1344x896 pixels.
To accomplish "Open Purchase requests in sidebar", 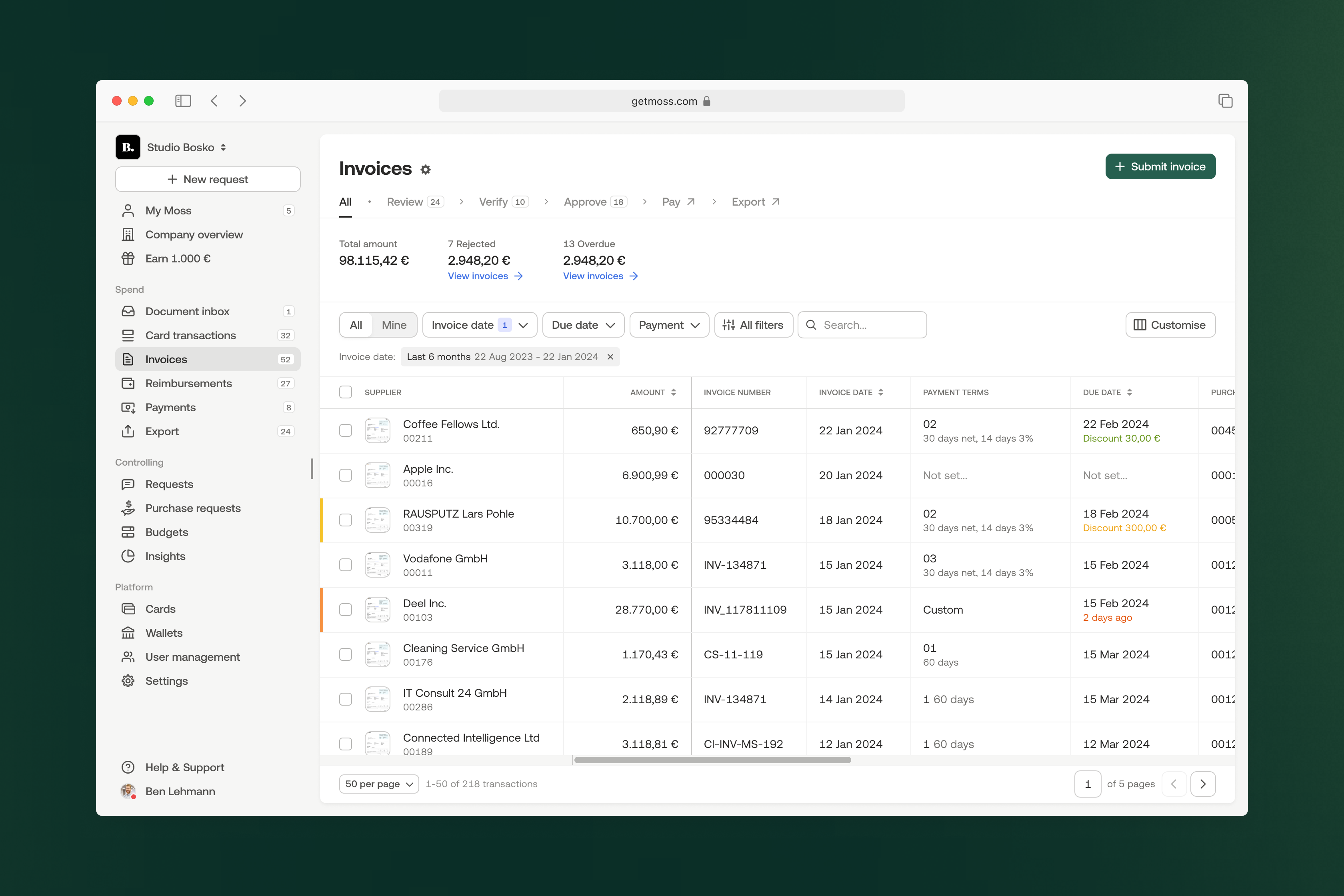I will point(192,508).
